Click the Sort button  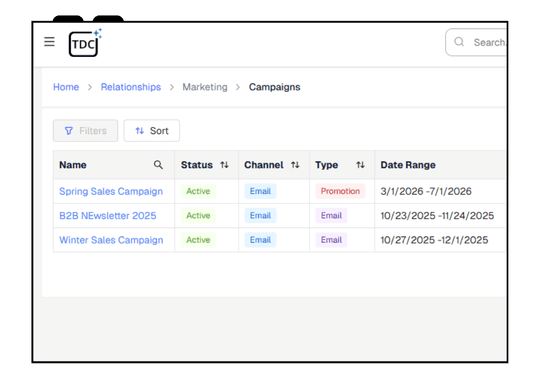pyautogui.click(x=152, y=131)
